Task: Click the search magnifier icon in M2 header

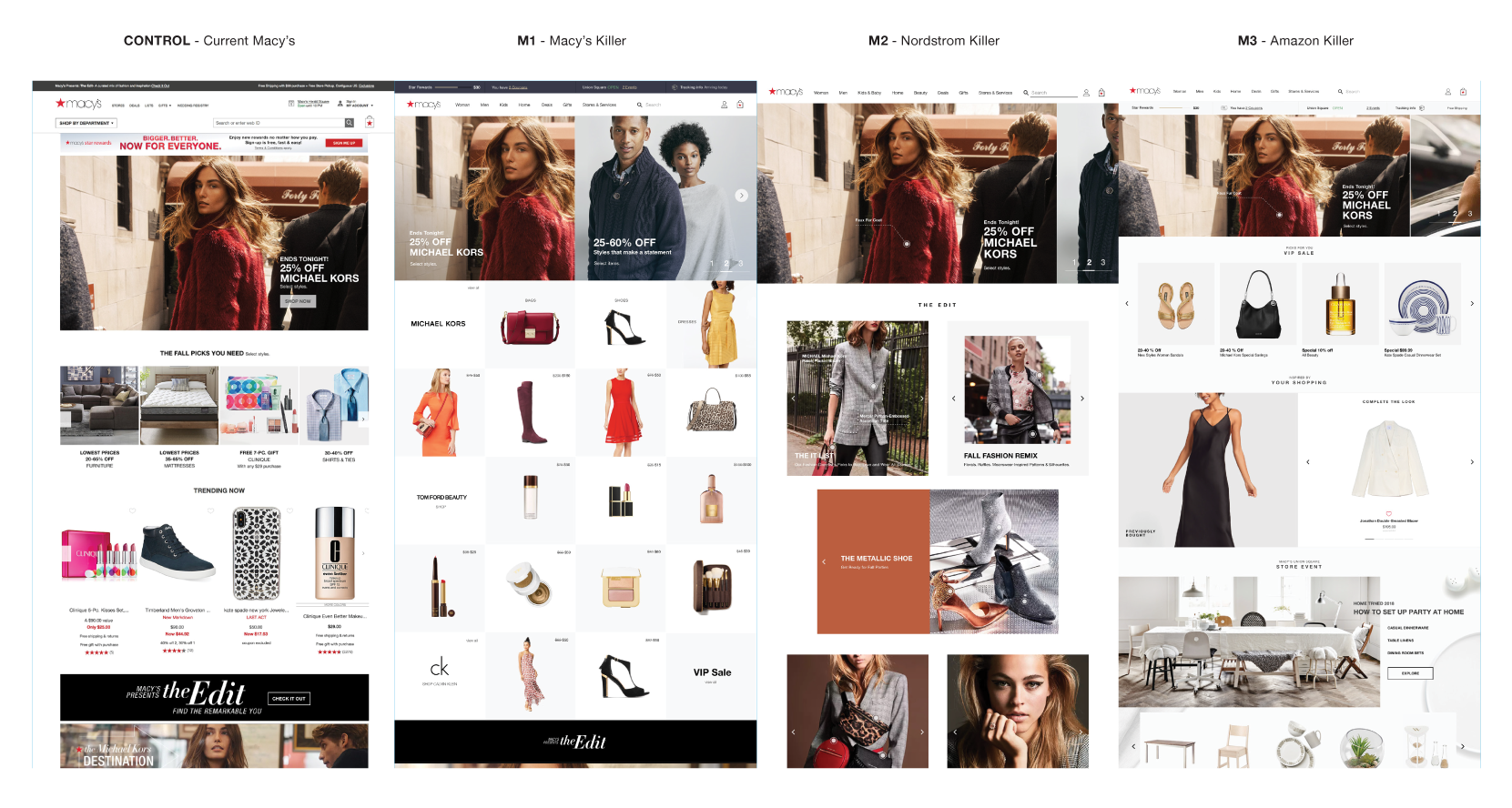Action: [1026, 93]
